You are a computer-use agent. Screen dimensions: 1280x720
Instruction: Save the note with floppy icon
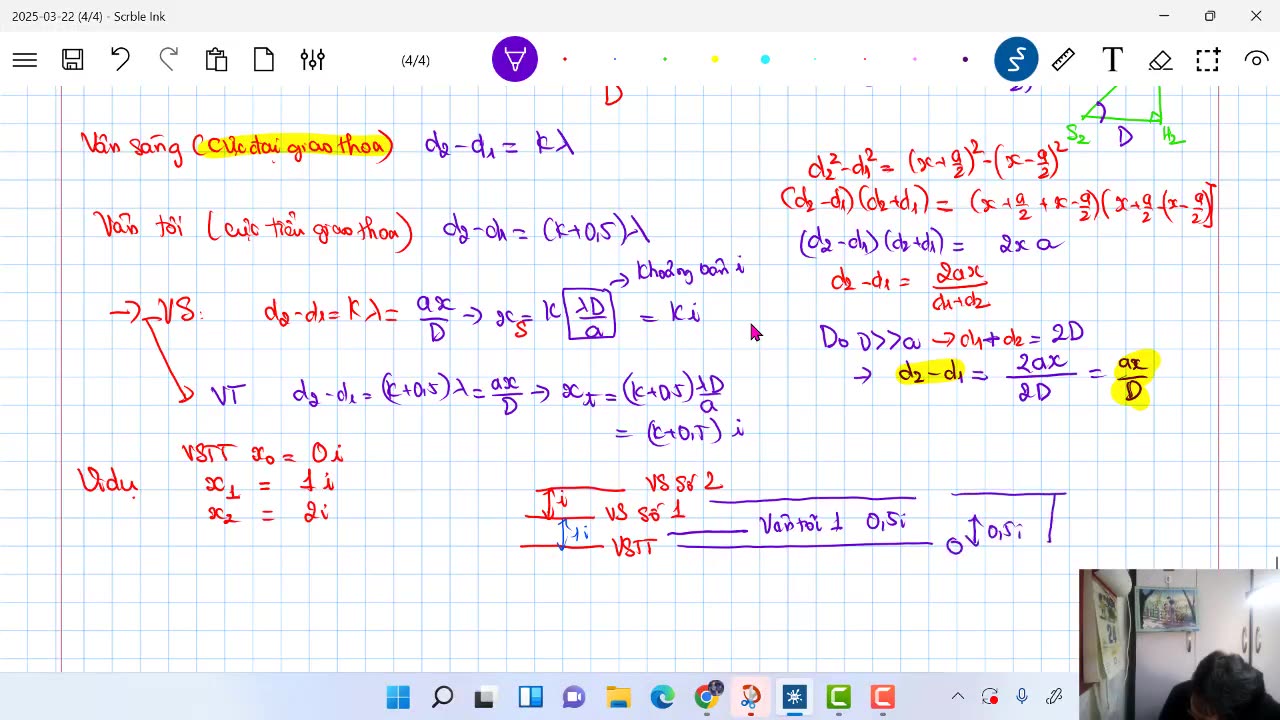72,60
